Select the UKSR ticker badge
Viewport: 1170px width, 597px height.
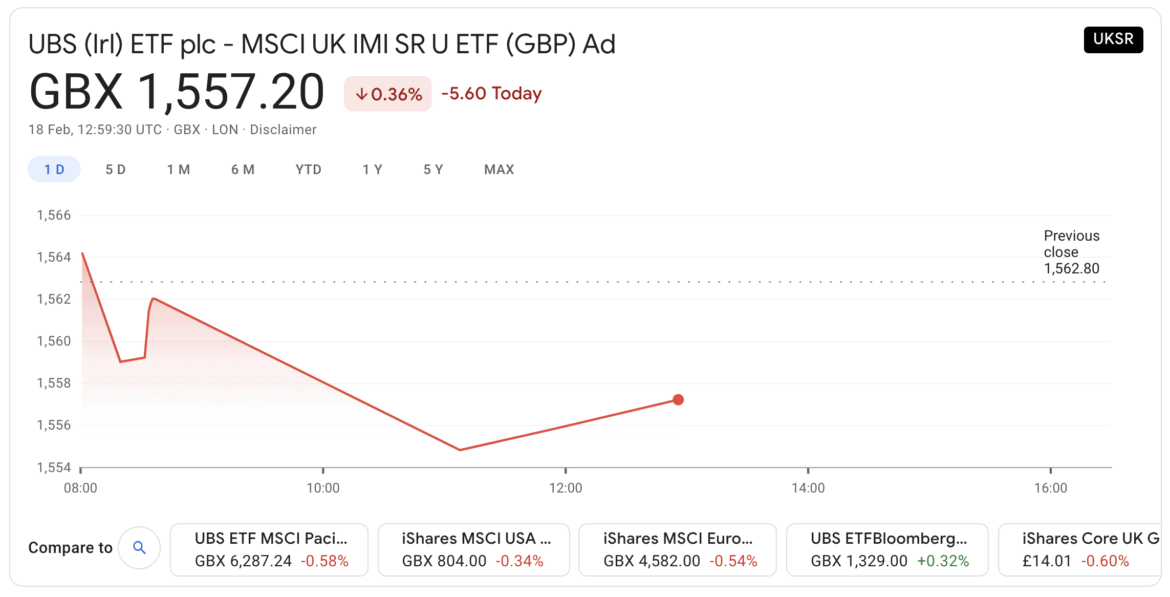click(x=1113, y=40)
